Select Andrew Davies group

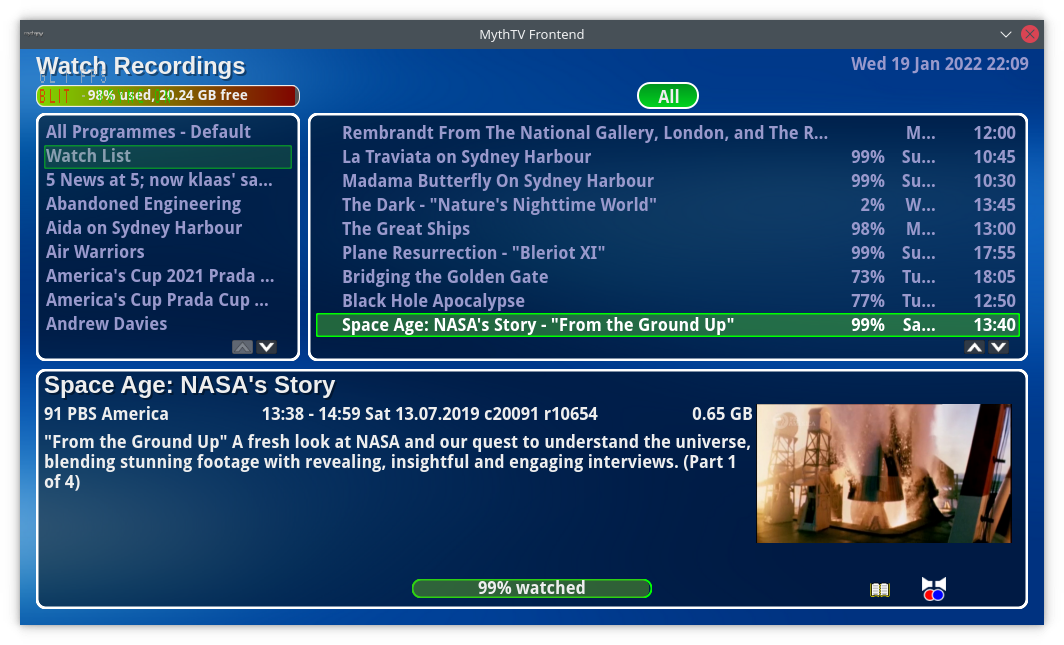[x=168, y=324]
